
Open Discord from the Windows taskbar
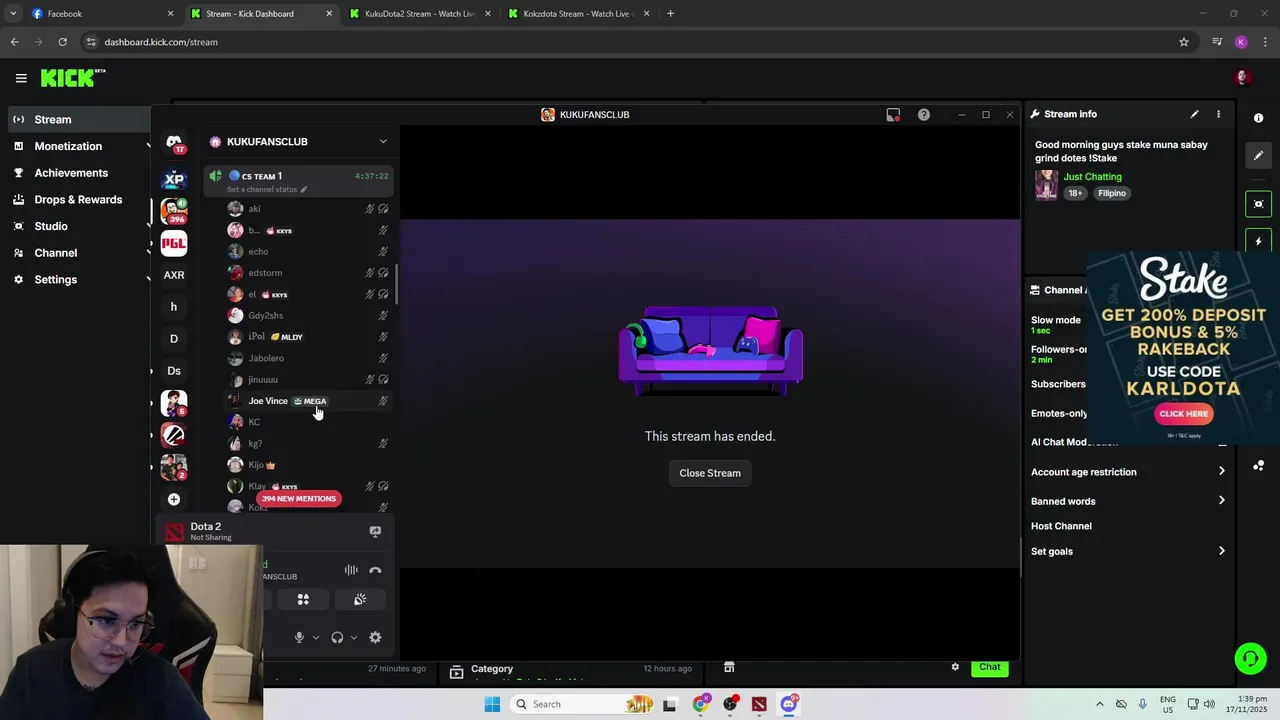(x=789, y=704)
